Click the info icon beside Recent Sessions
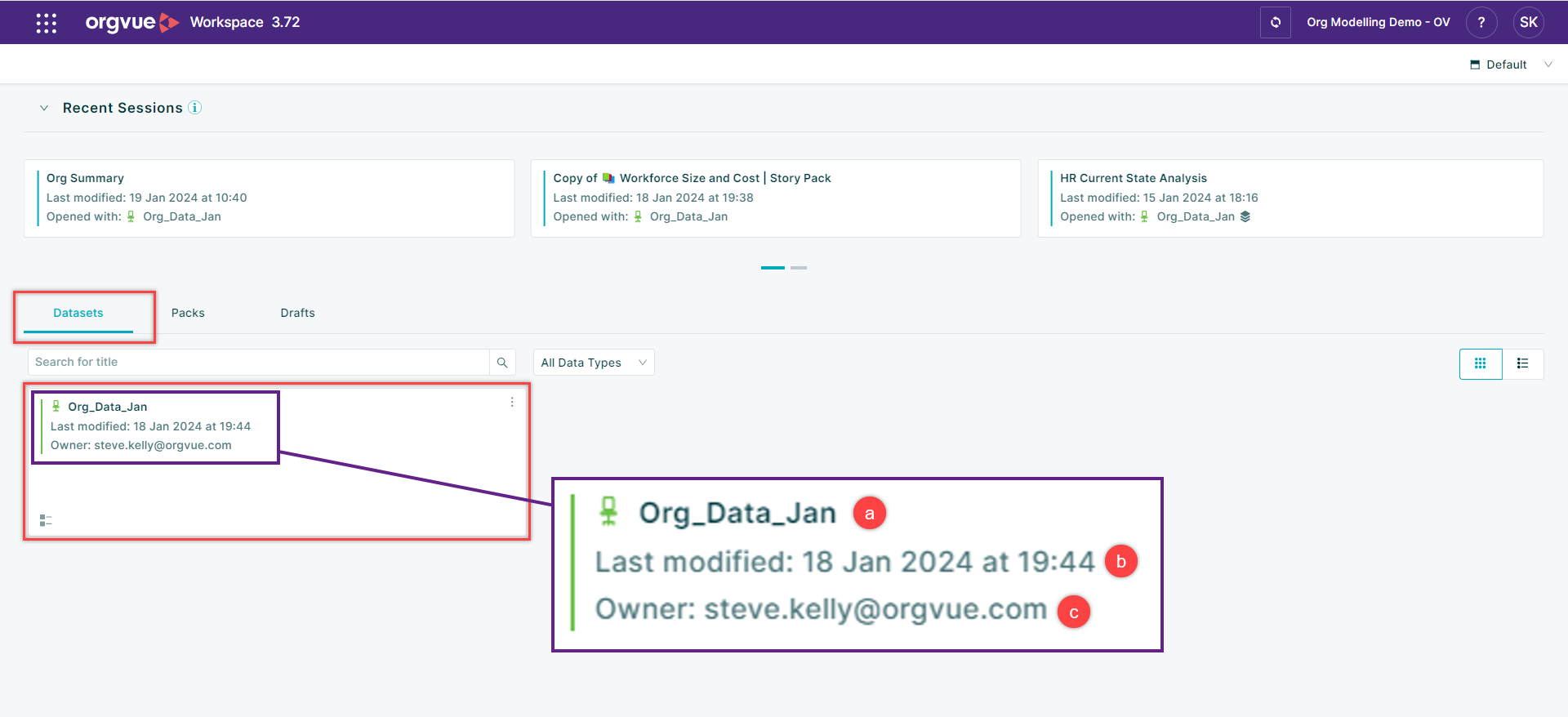Viewport: 1568px width, 717px height. [194, 108]
